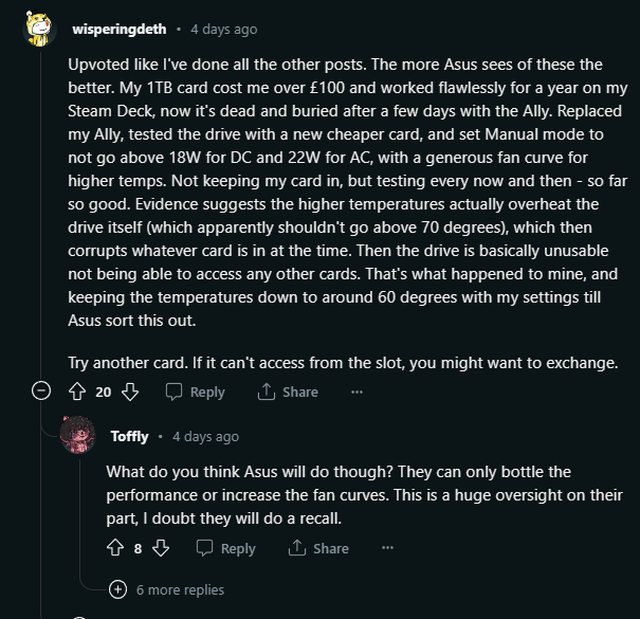
Task: Collapse wisperingdeth's comment thread
Action: click(x=41, y=391)
